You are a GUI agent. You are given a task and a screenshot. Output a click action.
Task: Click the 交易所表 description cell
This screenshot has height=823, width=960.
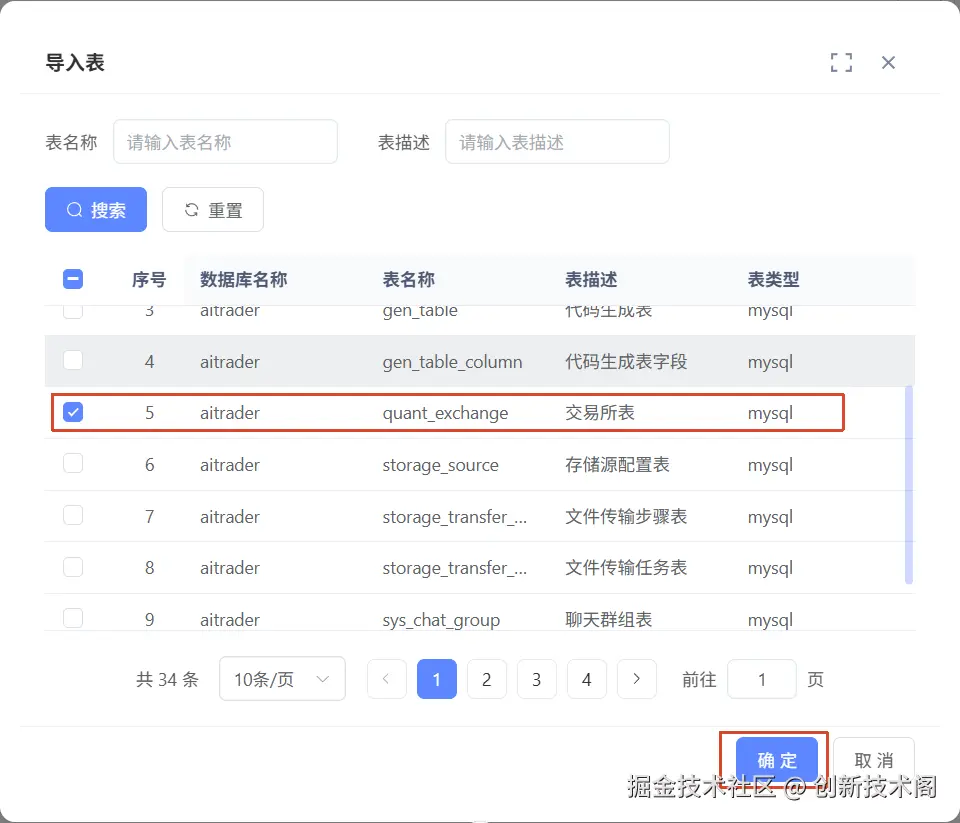pos(599,413)
